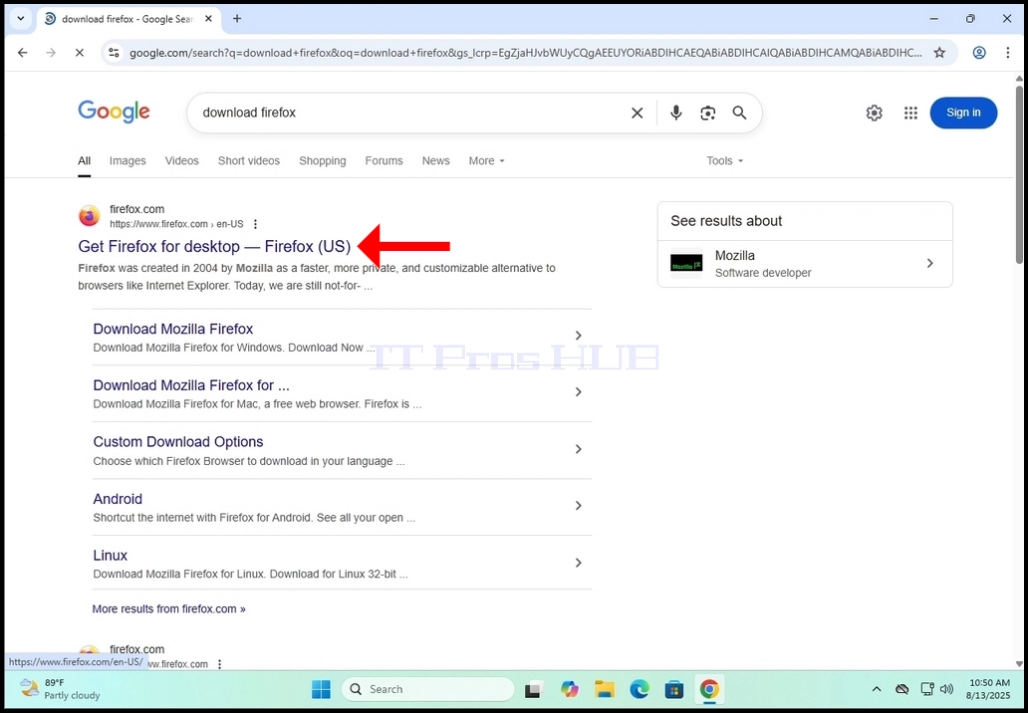
Task: Switch to Short videos tab
Action: coord(248,161)
